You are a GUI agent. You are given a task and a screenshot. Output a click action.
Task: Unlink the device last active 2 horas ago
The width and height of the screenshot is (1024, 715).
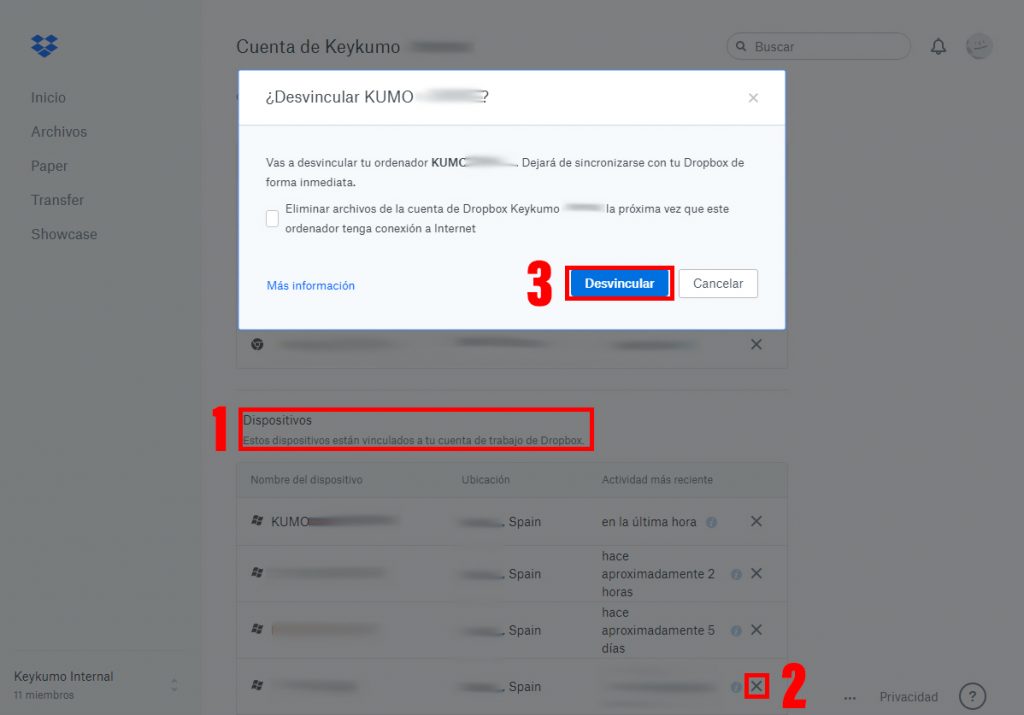coord(756,573)
